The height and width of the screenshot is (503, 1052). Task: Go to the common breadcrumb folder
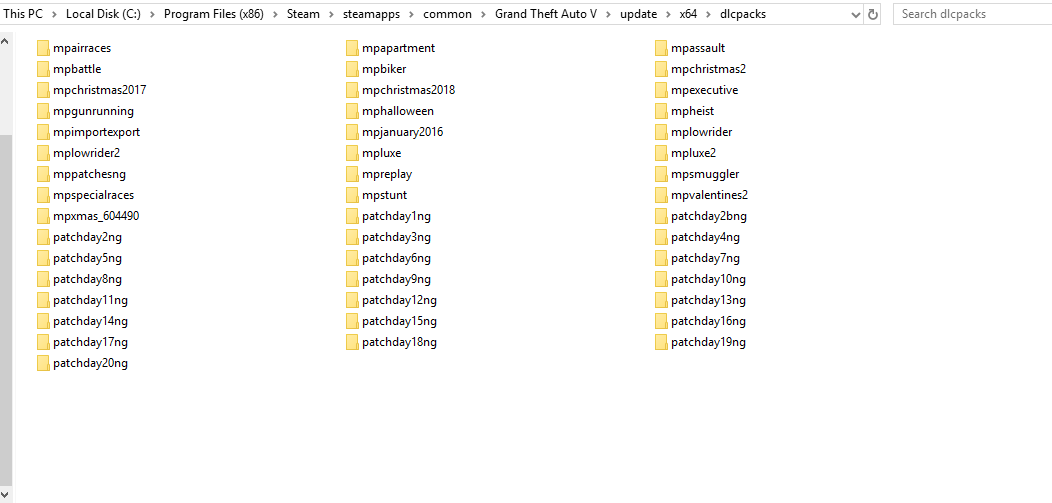coord(448,14)
